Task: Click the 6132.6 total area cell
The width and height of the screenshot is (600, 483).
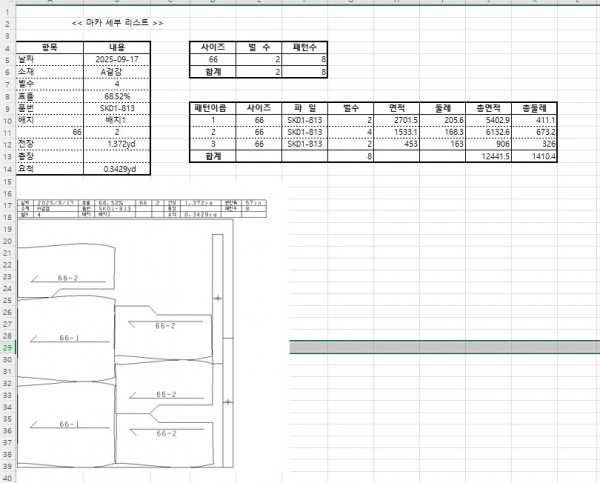Action: [x=495, y=132]
